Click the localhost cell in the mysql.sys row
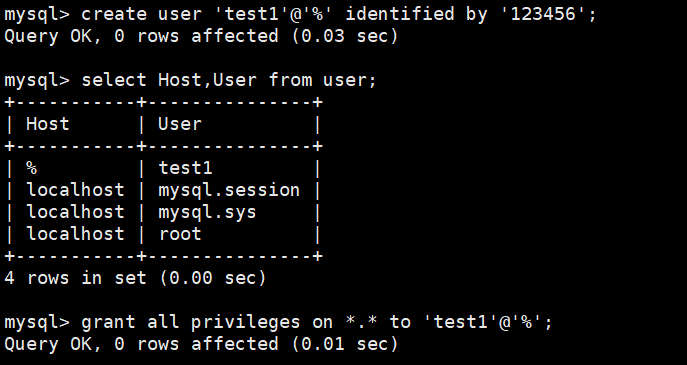This screenshot has height=365, width=687. 75,212
